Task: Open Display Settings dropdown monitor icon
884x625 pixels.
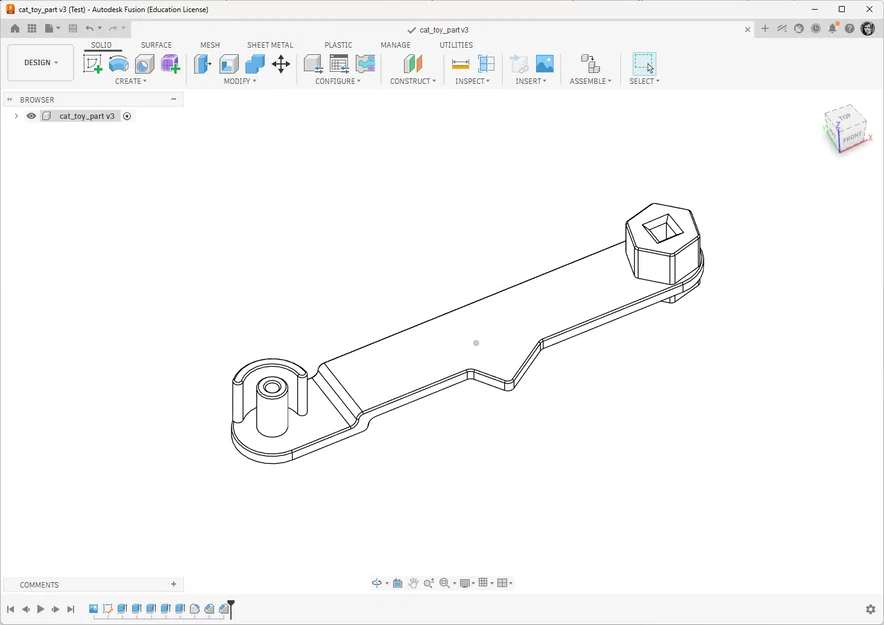Action: coord(467,583)
